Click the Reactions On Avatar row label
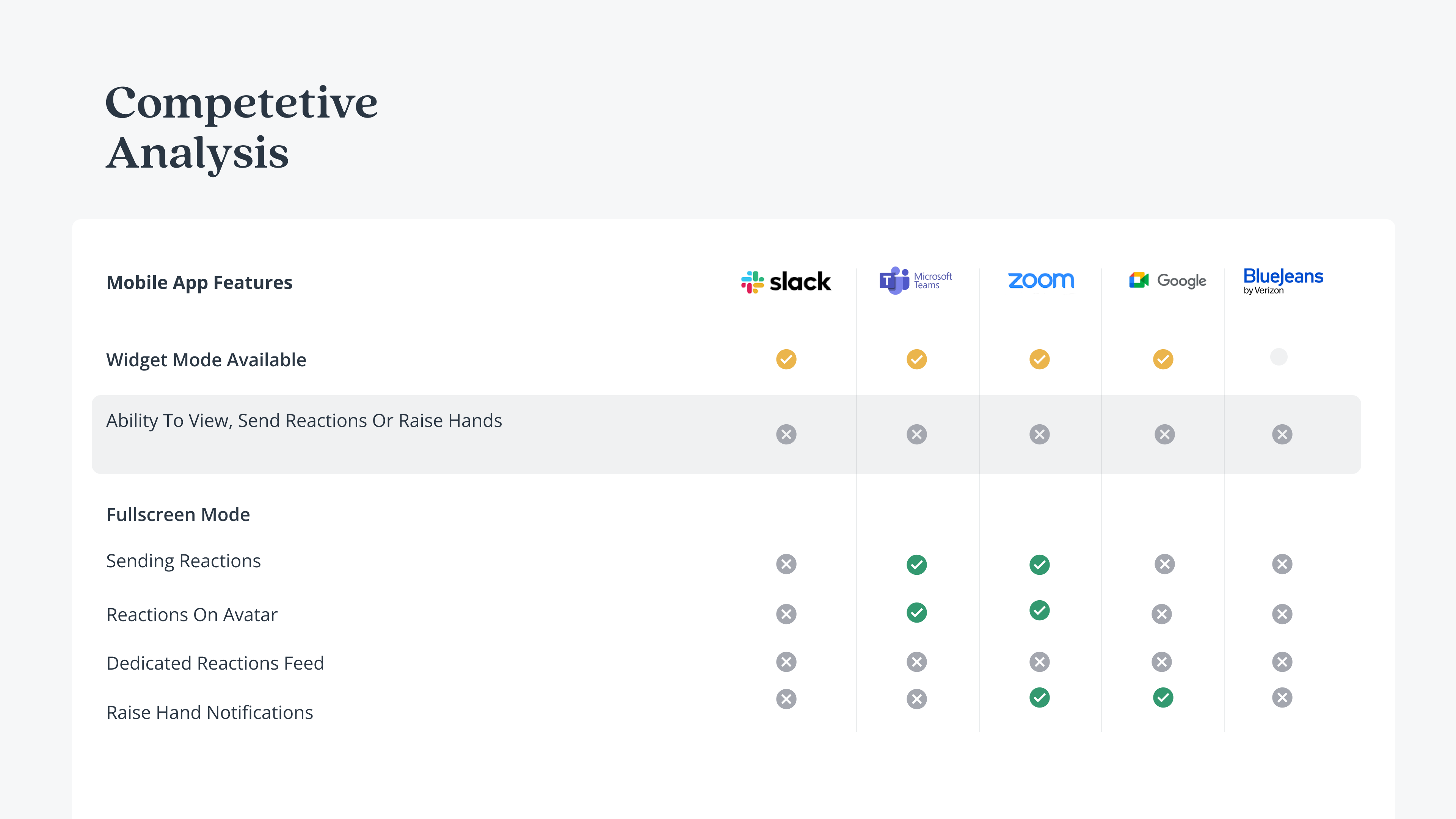Image resolution: width=1456 pixels, height=819 pixels. (x=191, y=614)
